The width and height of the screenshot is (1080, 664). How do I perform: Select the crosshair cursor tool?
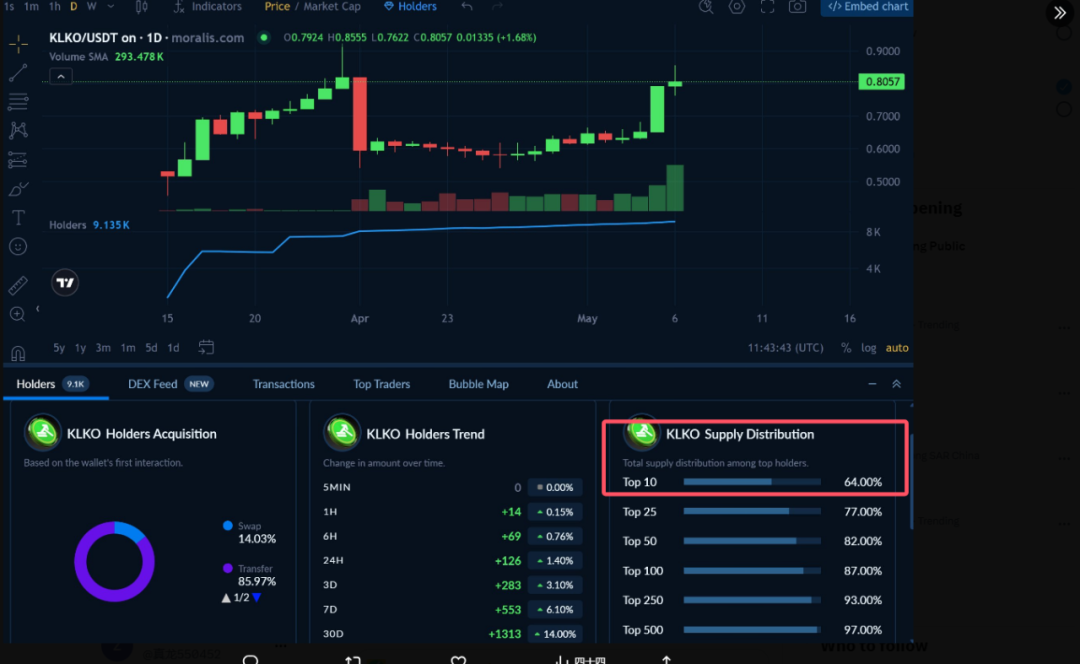pyautogui.click(x=18, y=44)
